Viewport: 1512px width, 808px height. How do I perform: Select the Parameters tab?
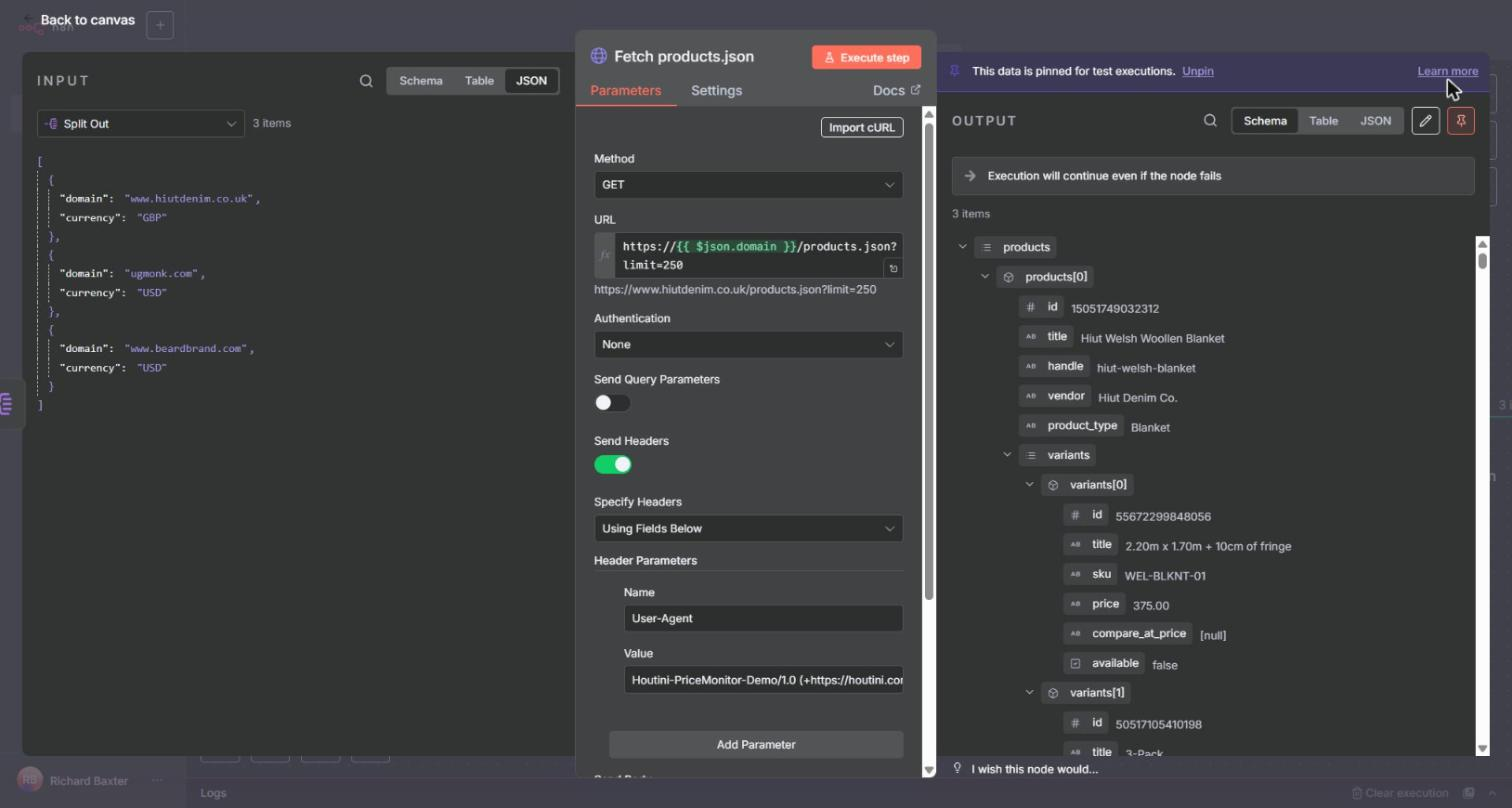click(626, 90)
